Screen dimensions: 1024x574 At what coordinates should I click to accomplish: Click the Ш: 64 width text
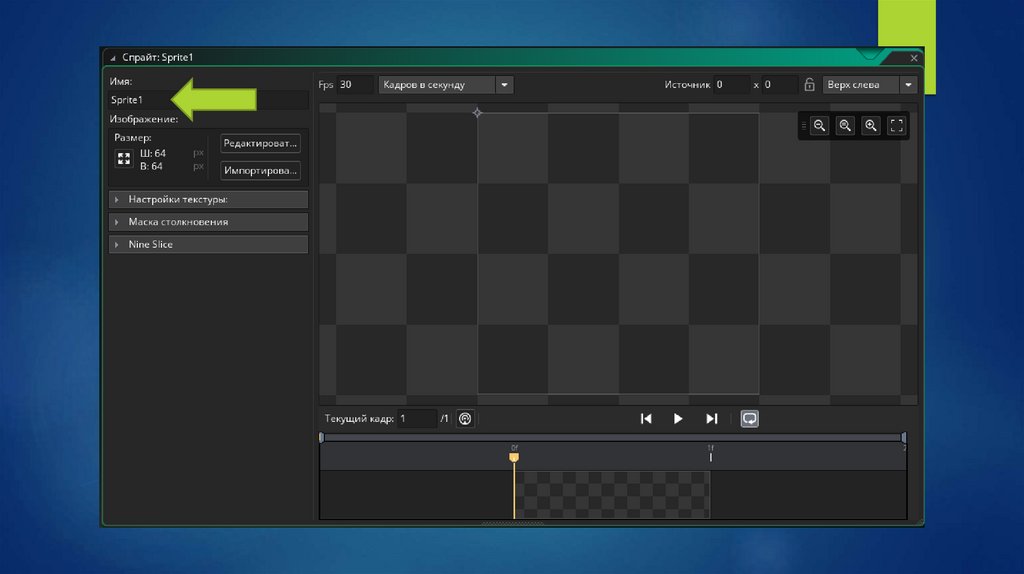coord(153,153)
